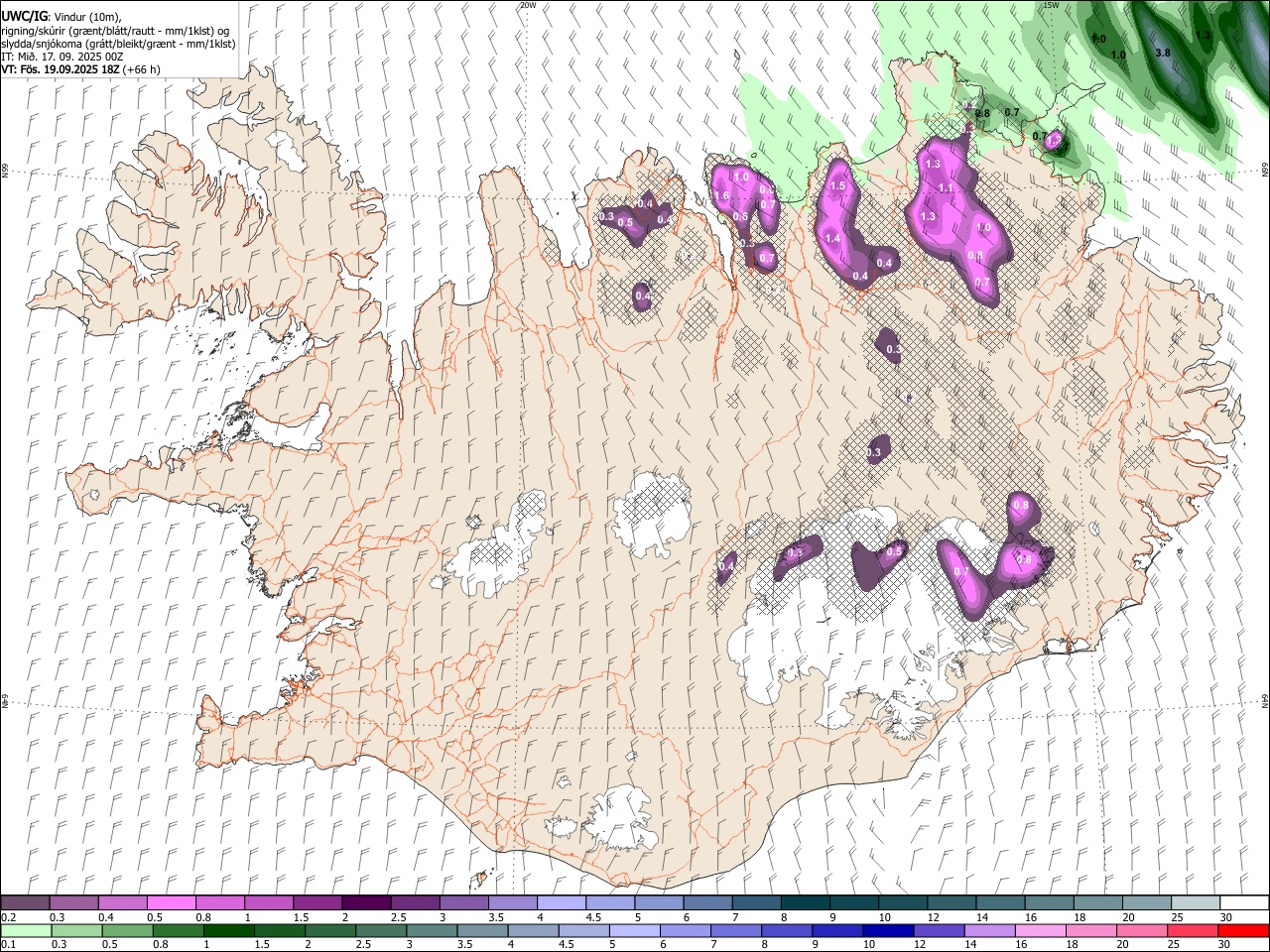Click the light pink 16 swatch in lower legend row
This screenshot has height=952, width=1270.
click(1042, 931)
